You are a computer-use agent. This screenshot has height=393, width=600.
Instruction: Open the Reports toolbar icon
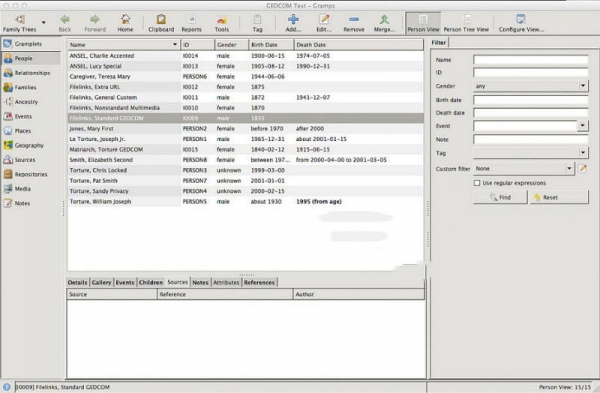coord(191,23)
